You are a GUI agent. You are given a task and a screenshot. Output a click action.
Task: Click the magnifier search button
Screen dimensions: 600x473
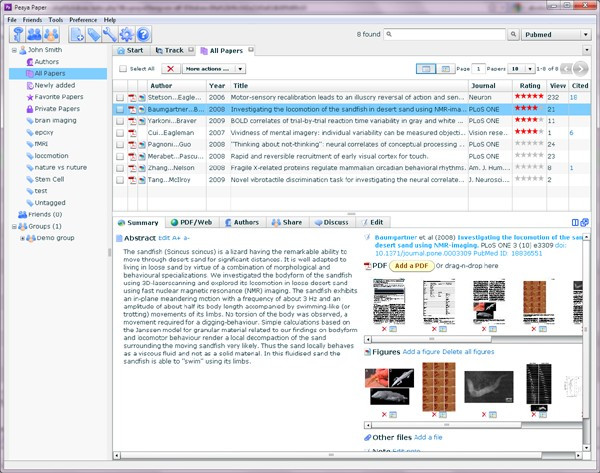pos(513,34)
